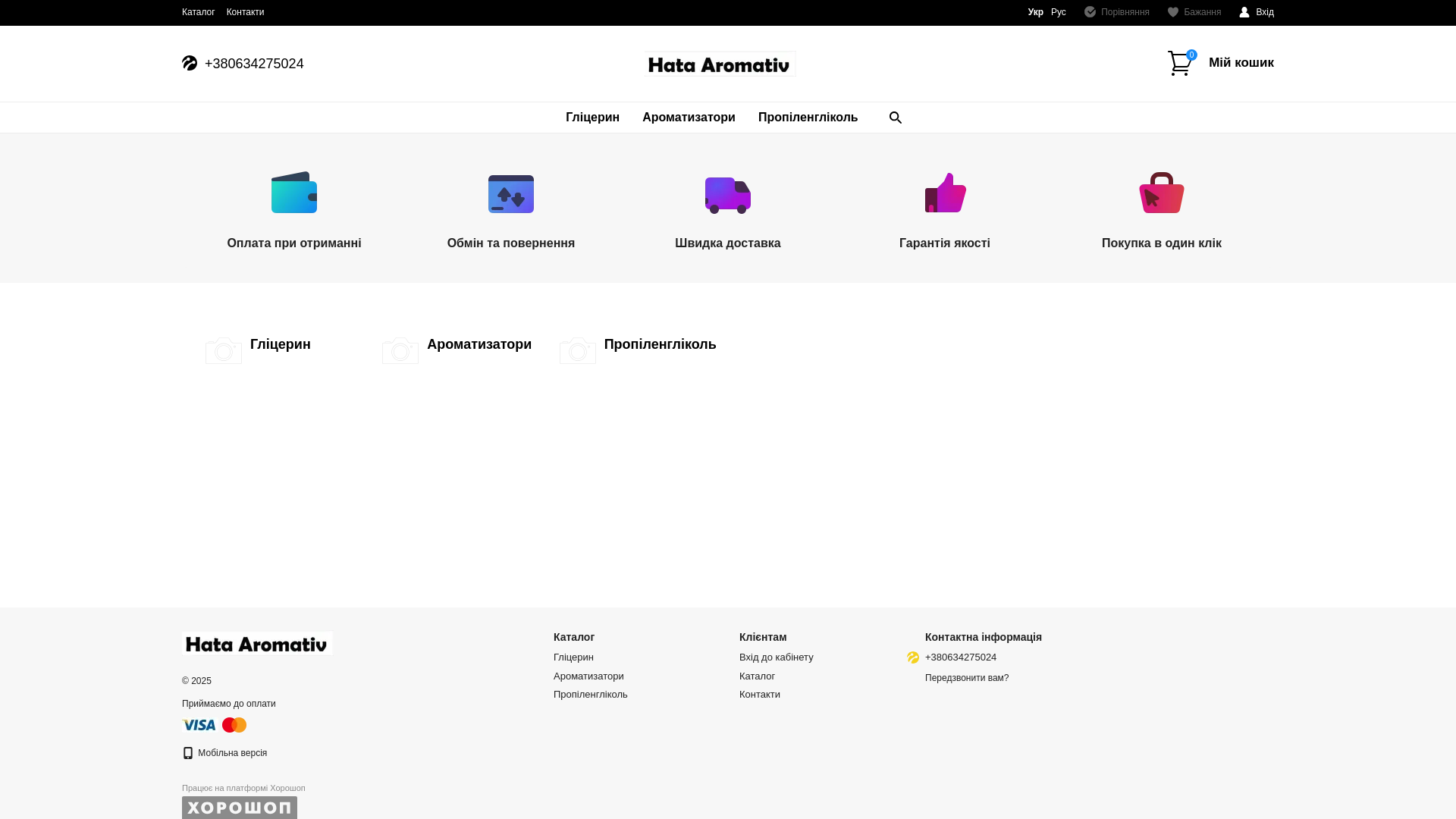This screenshot has width=1456, height=819.
Task: Click the Приймаємо до оплати text
Action: 229,704
